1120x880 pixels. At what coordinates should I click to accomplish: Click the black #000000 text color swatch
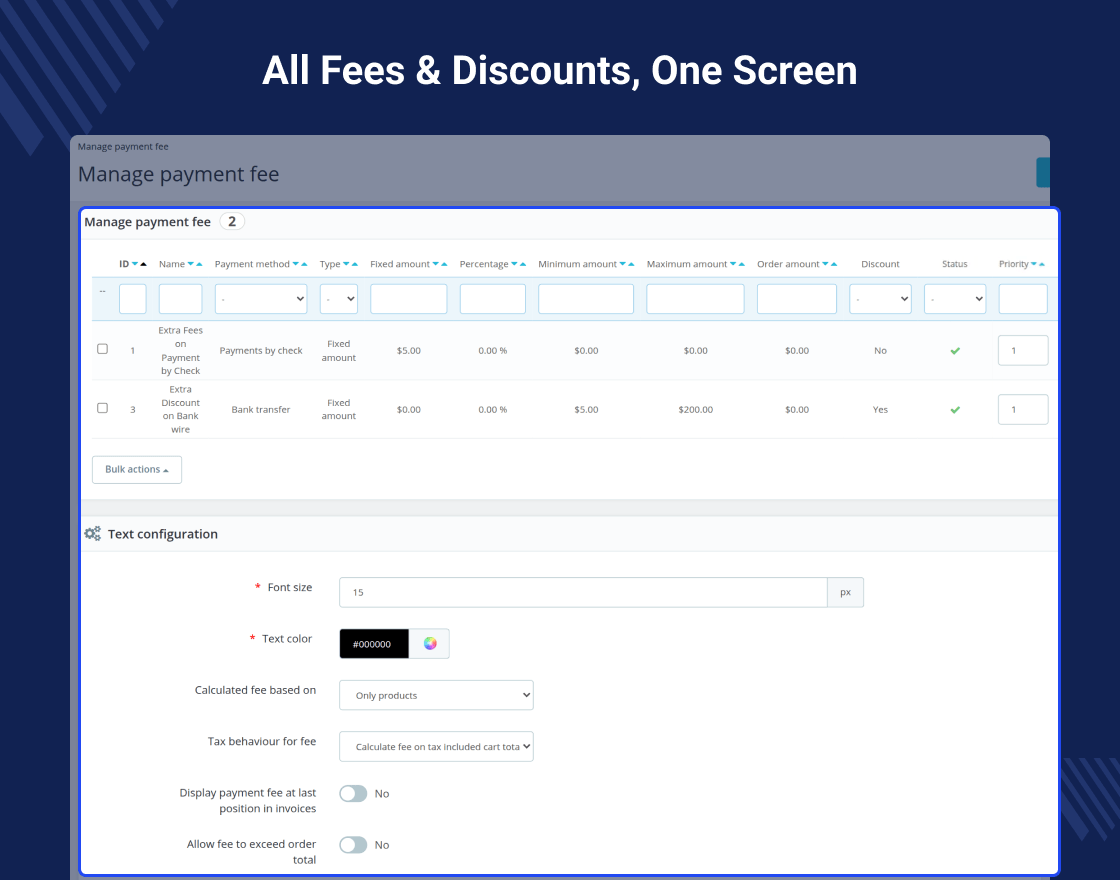[374, 644]
